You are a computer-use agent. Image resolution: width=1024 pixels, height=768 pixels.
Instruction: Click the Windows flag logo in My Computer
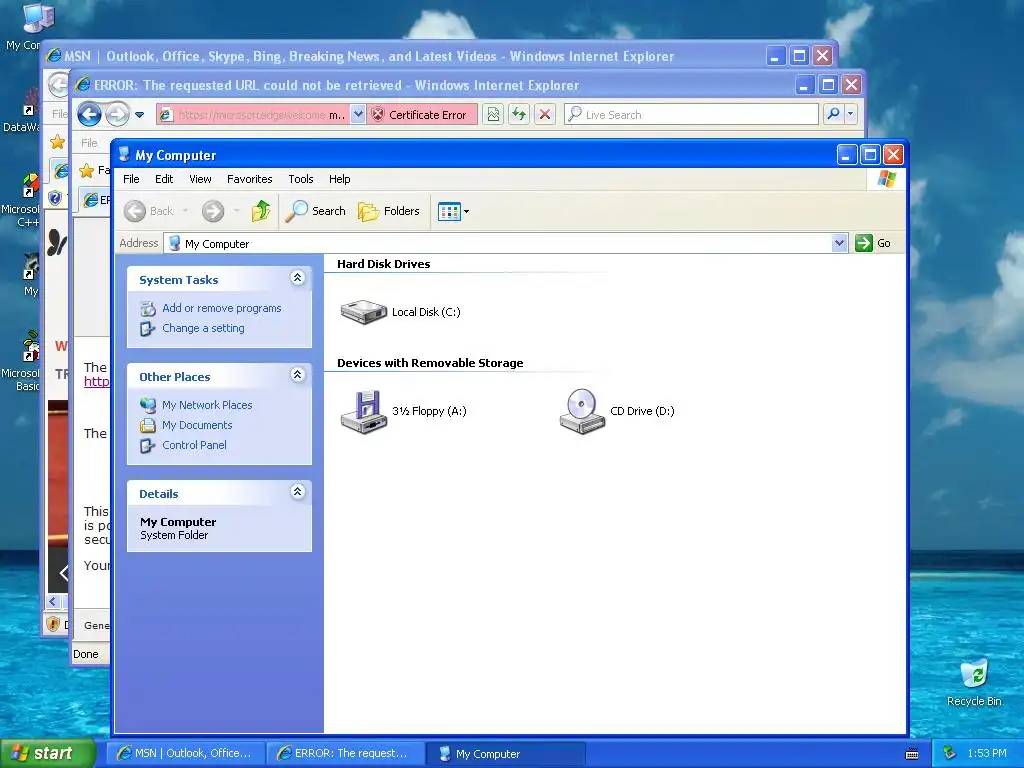(x=887, y=179)
